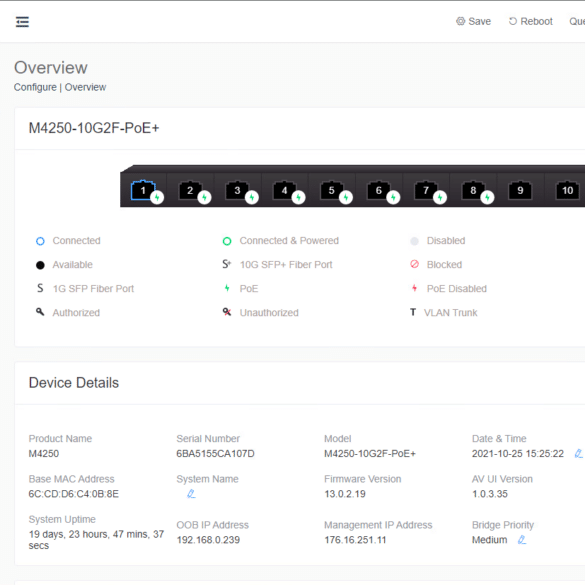This screenshot has height=585, width=585.
Task: Click AV UI version value 1.0.3.35
Action: point(490,494)
